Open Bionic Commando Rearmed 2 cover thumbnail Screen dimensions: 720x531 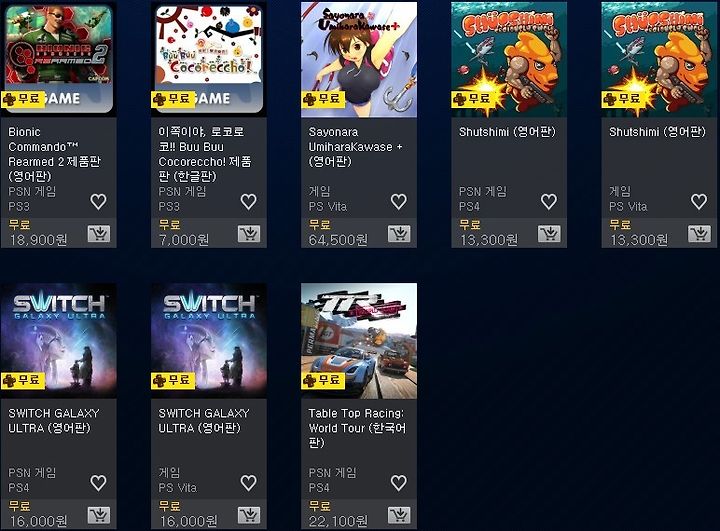[59, 59]
